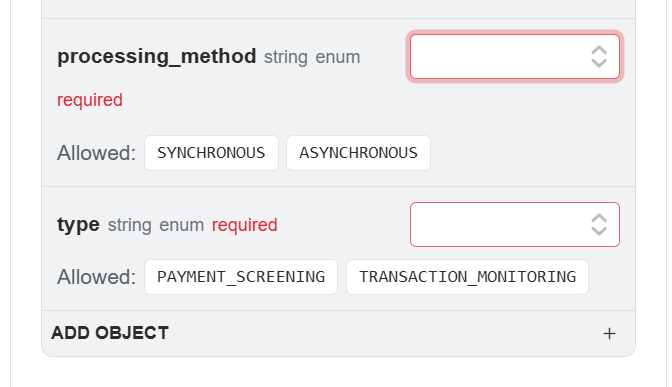The image size is (672, 387).
Task: Select the SYNCHRONOUS allowed value chip
Action: [211, 153]
